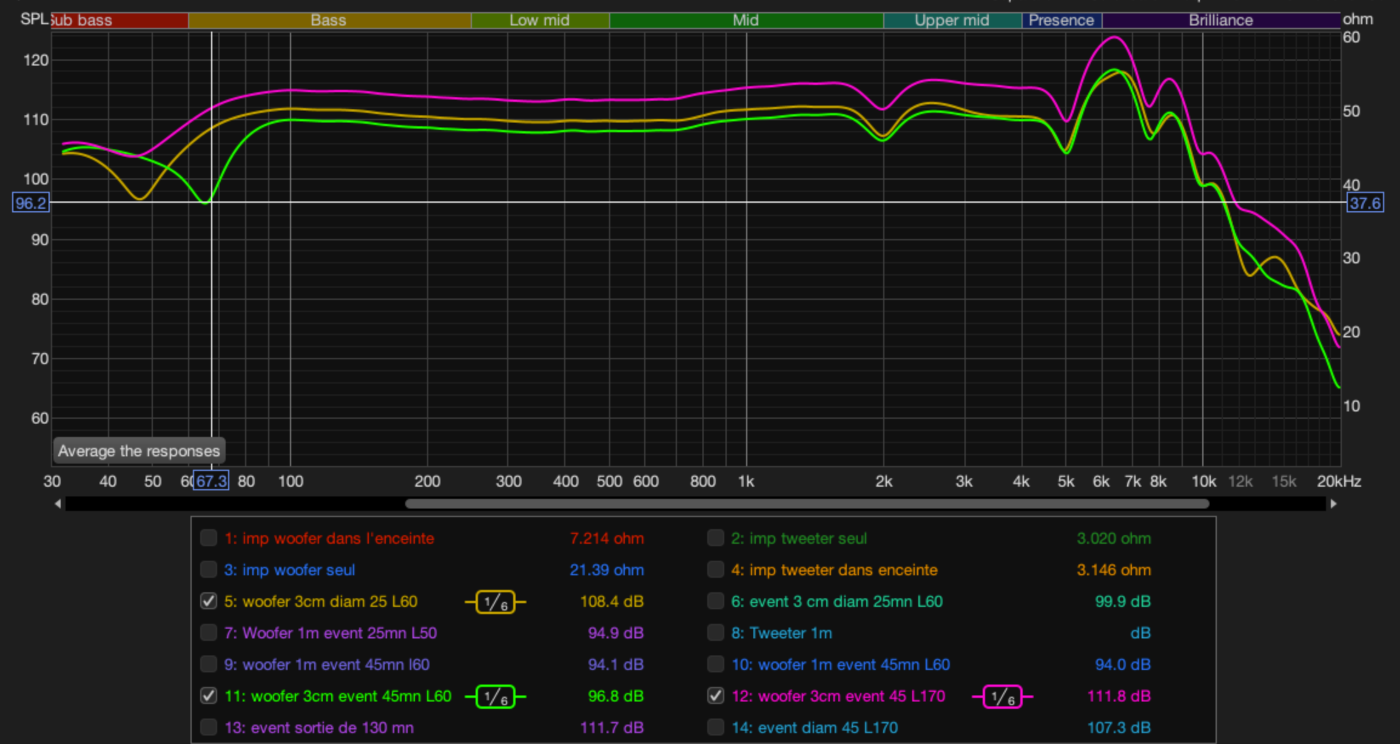1400x744 pixels.
Task: Tick the checkbox for 3: imp woofer seul
Action: tap(208, 570)
